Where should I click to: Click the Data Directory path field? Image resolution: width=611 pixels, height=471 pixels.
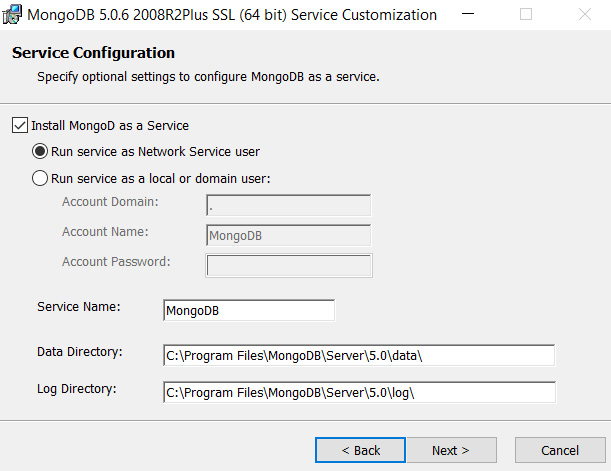[359, 355]
